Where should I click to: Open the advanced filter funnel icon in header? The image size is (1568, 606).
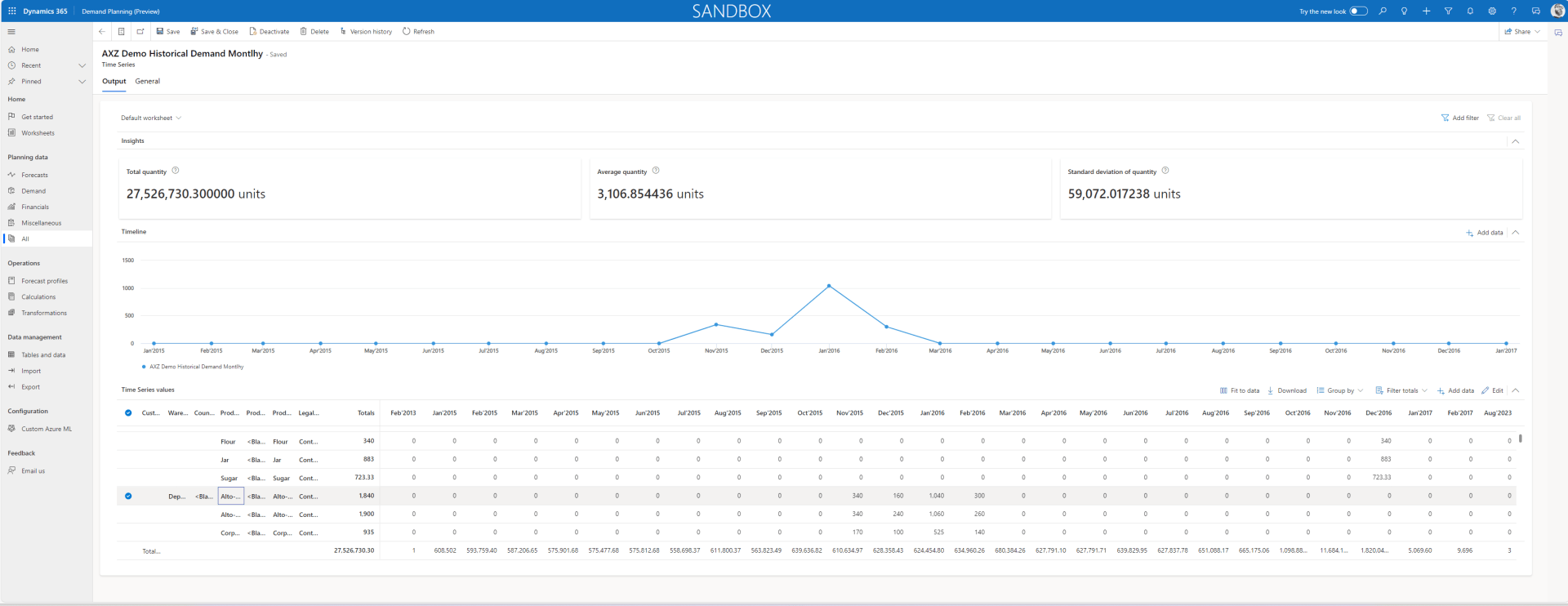(x=1448, y=11)
